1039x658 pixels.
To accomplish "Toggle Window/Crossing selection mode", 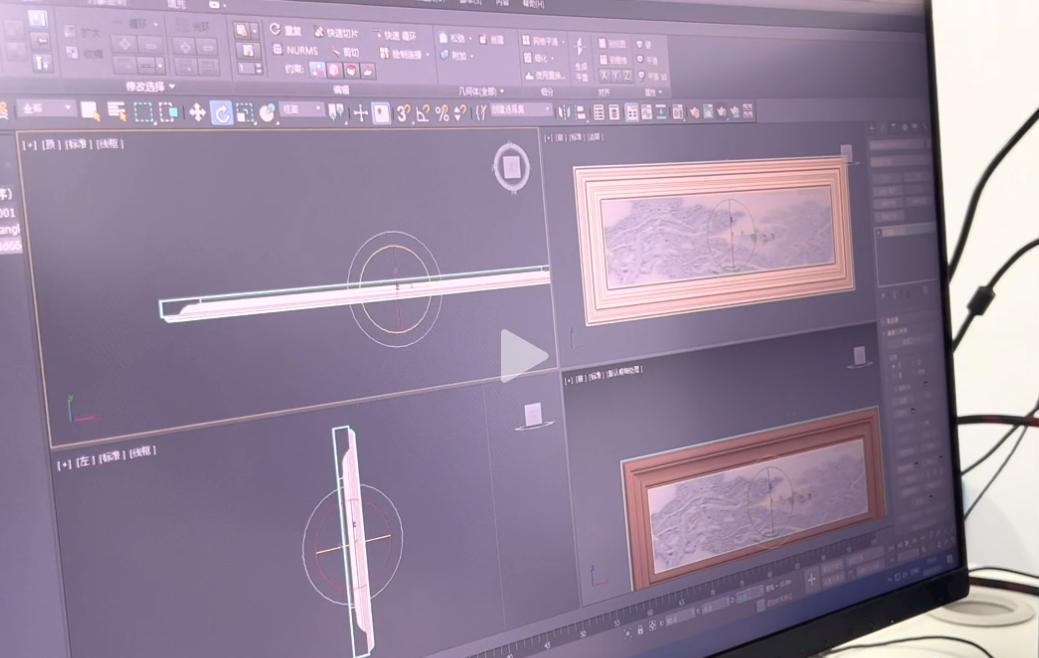I will coord(168,113).
